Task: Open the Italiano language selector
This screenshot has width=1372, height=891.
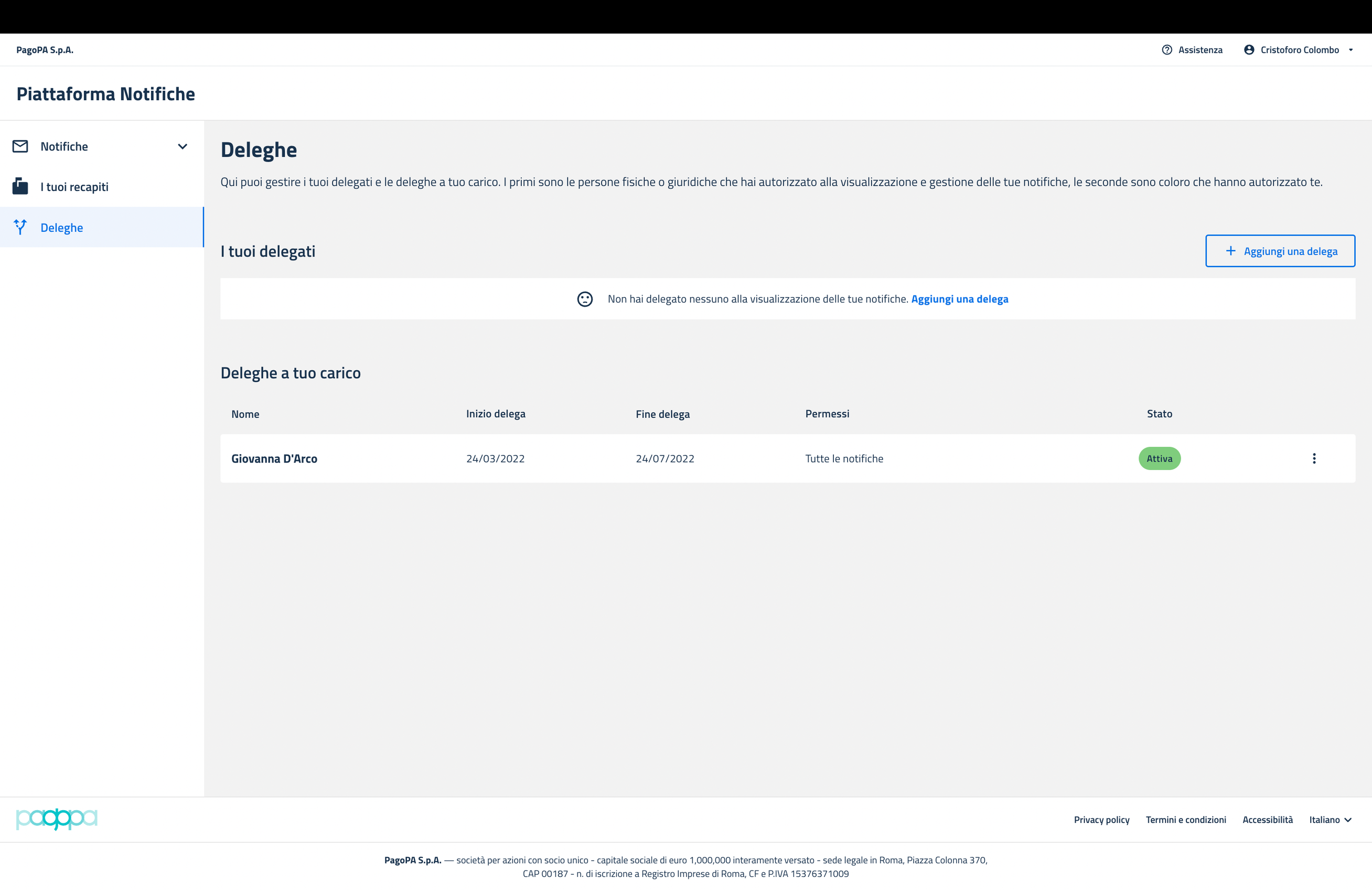Action: [1330, 820]
